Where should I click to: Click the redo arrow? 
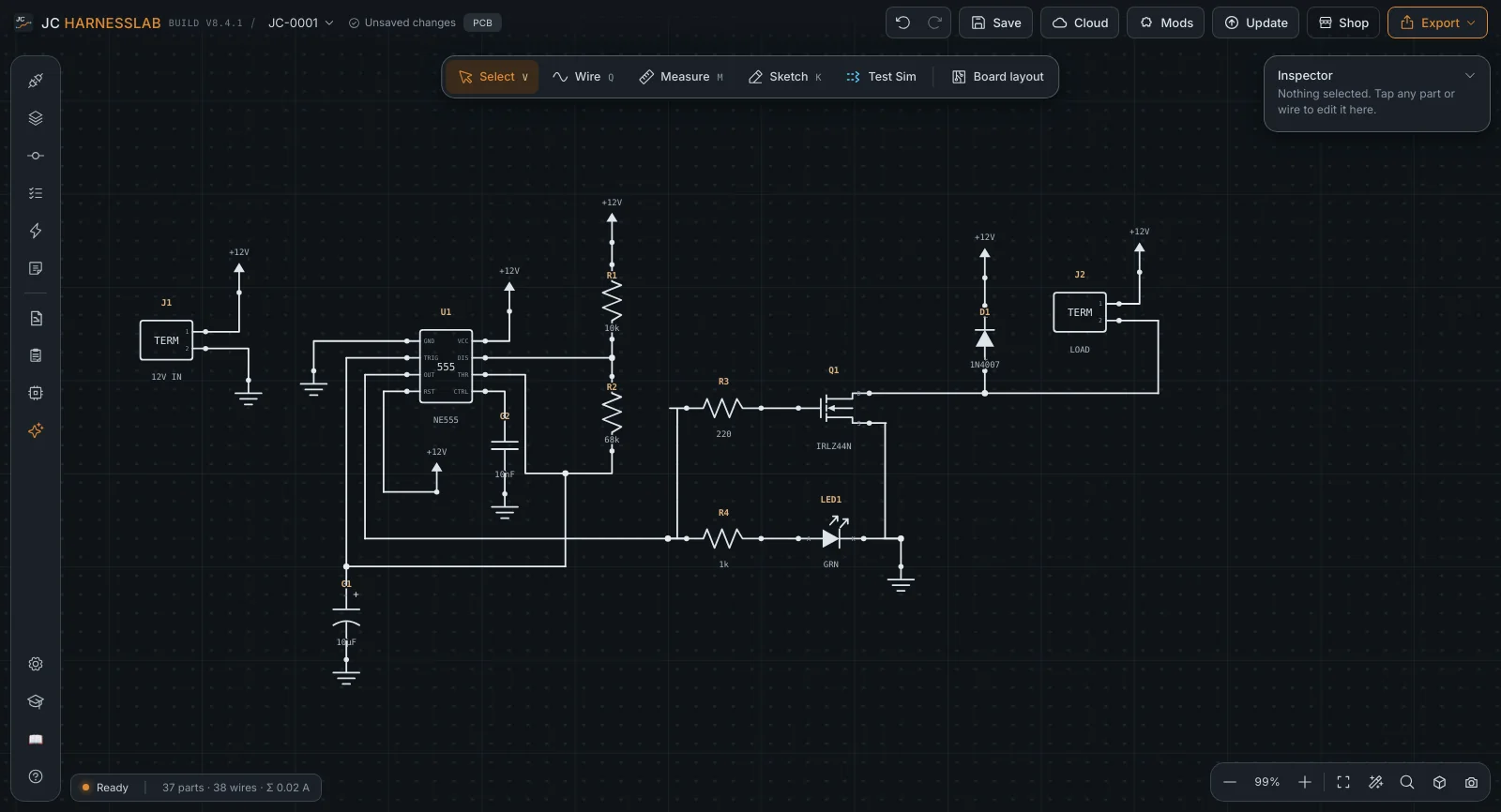934,23
